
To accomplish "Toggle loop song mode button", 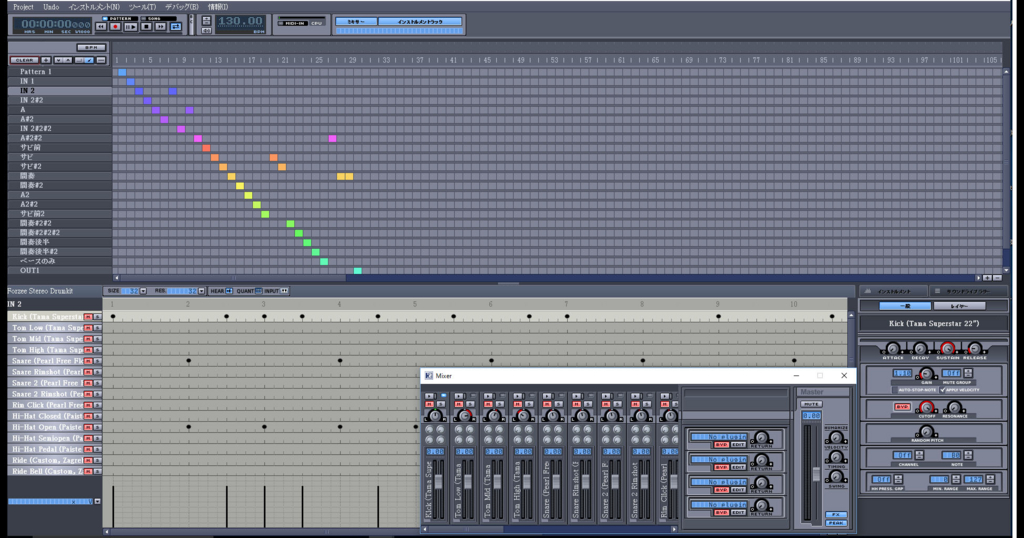I will [176, 27].
